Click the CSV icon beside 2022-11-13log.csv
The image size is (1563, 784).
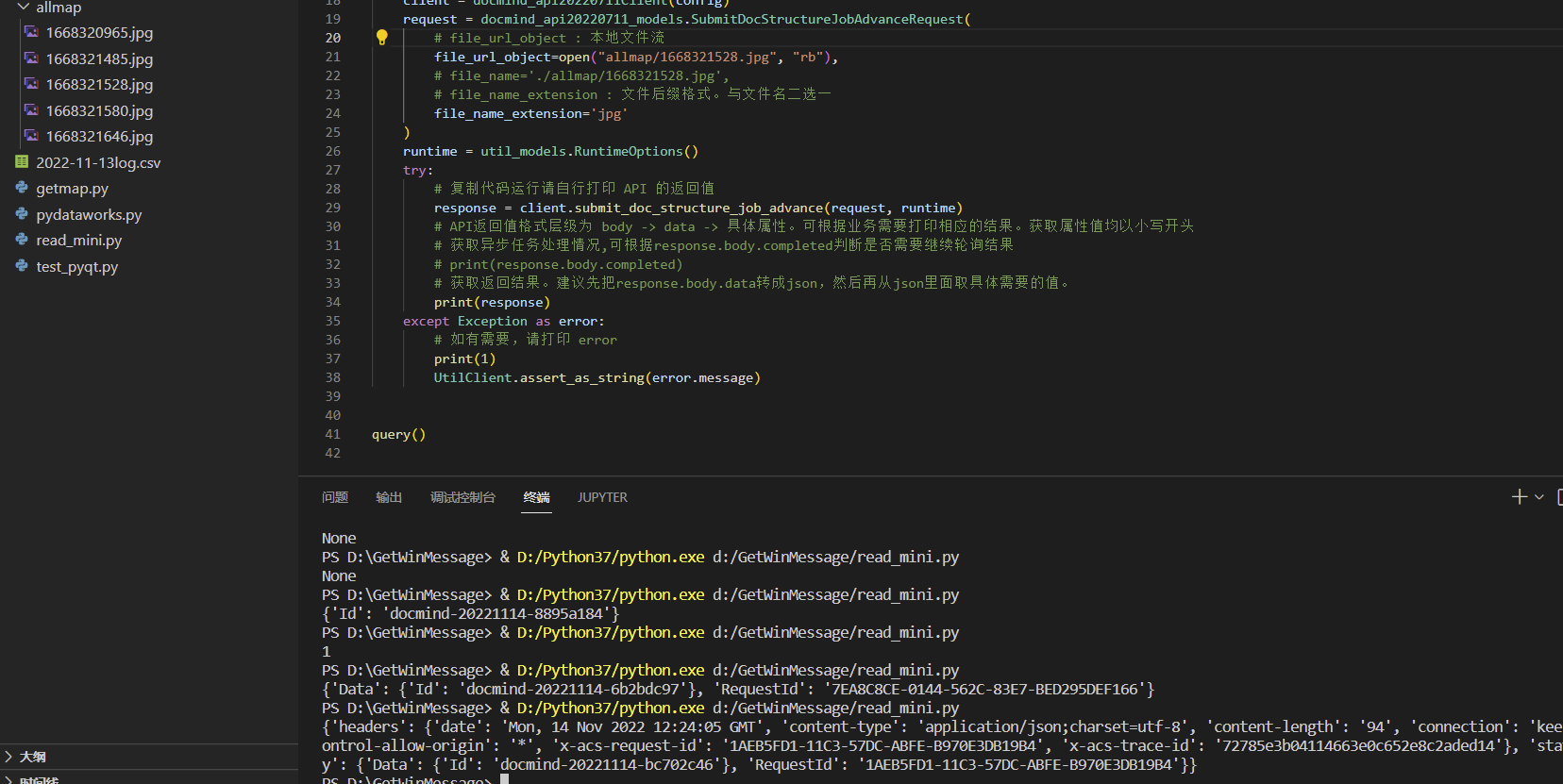point(22,162)
